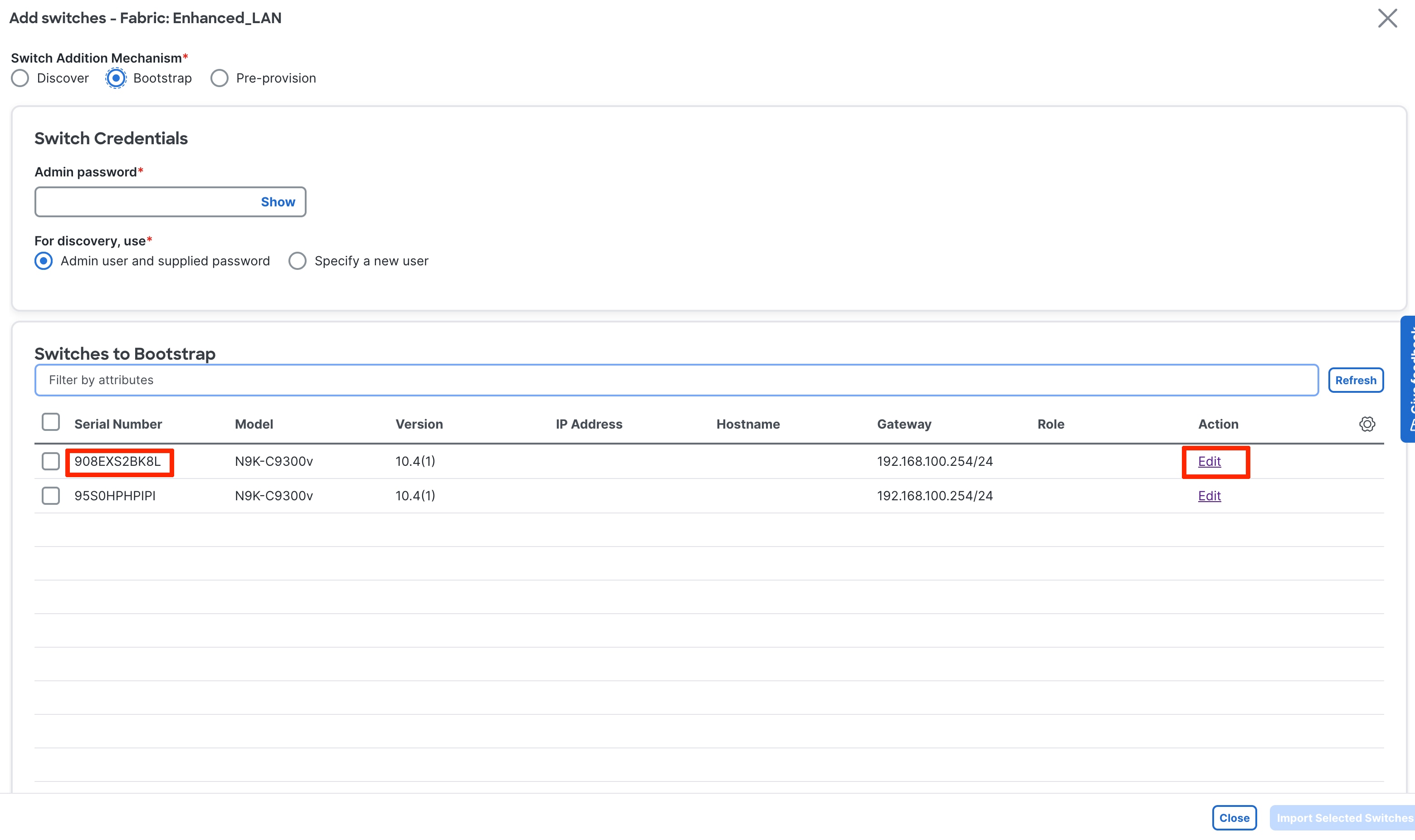Viewport: 1415px width, 840px height.
Task: Open table settings gear icon
Action: tap(1366, 424)
